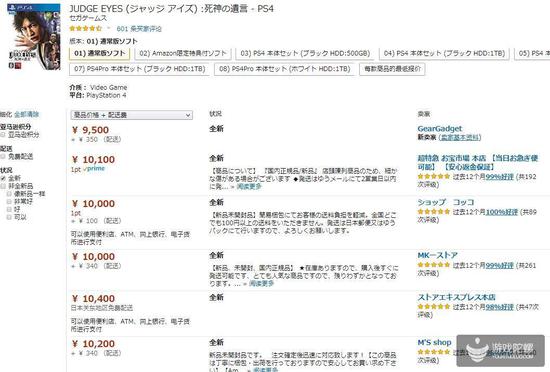Select version 03) PS4 本体セット 500GB
This screenshot has width=550, height=372.
click(x=305, y=53)
